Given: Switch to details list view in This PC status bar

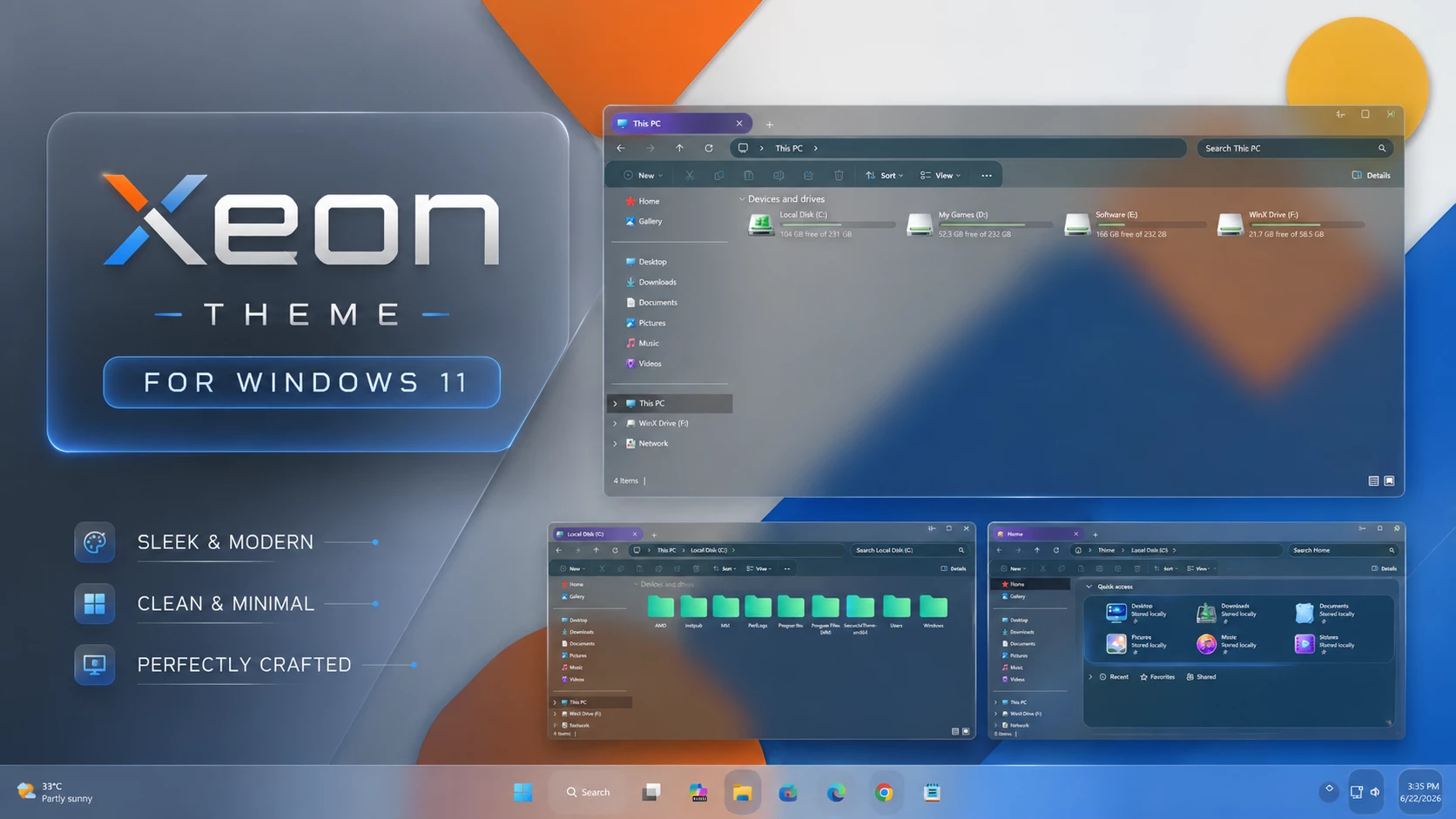Looking at the screenshot, I should 1373,480.
